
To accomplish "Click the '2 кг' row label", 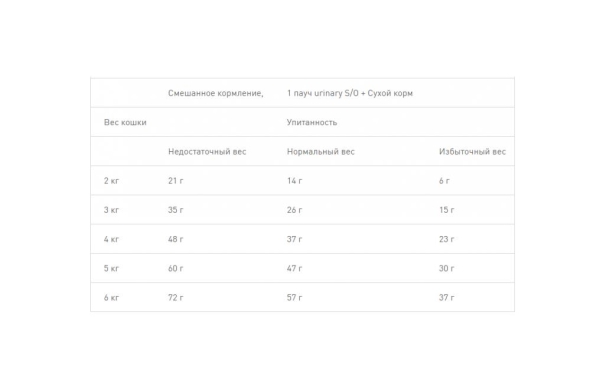I will 111,181.
